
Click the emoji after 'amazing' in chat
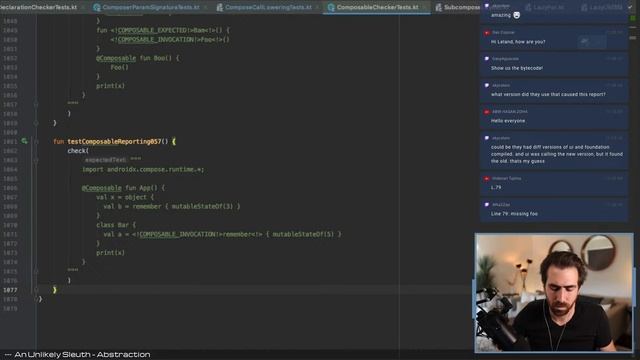[x=517, y=15]
